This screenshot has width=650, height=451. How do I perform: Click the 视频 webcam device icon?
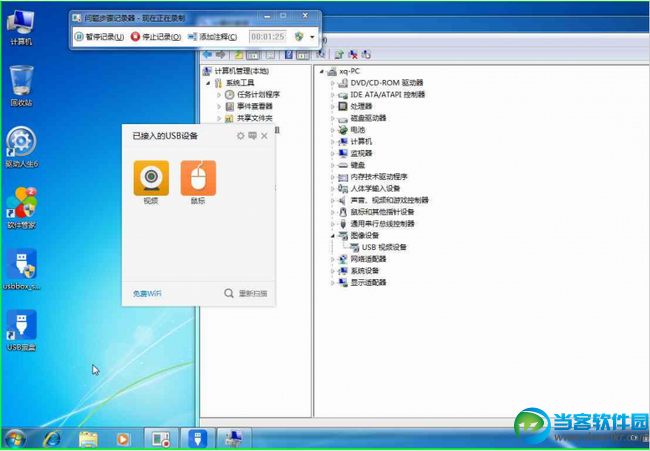151,178
